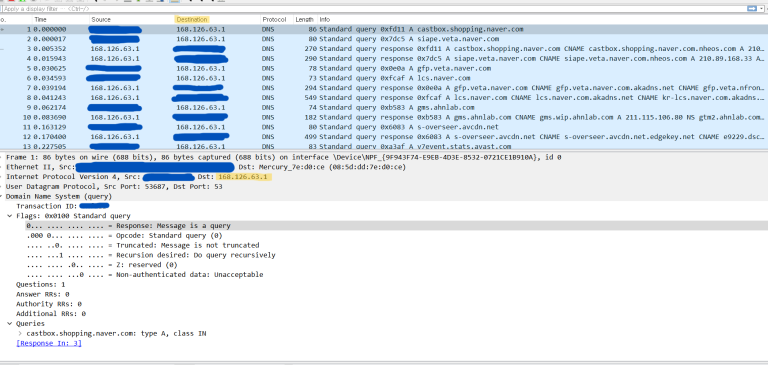The width and height of the screenshot is (768, 365).
Task: Select the 'Opcode: Standard query (0)' line
Action: click(124, 236)
